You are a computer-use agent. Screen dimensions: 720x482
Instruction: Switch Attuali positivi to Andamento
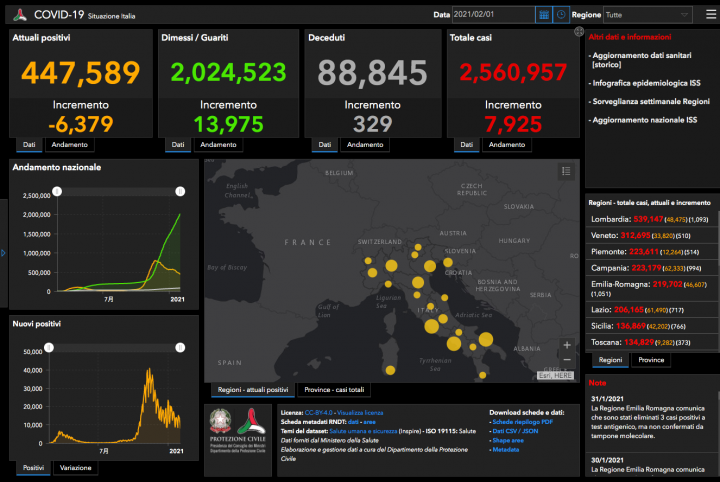(x=70, y=145)
